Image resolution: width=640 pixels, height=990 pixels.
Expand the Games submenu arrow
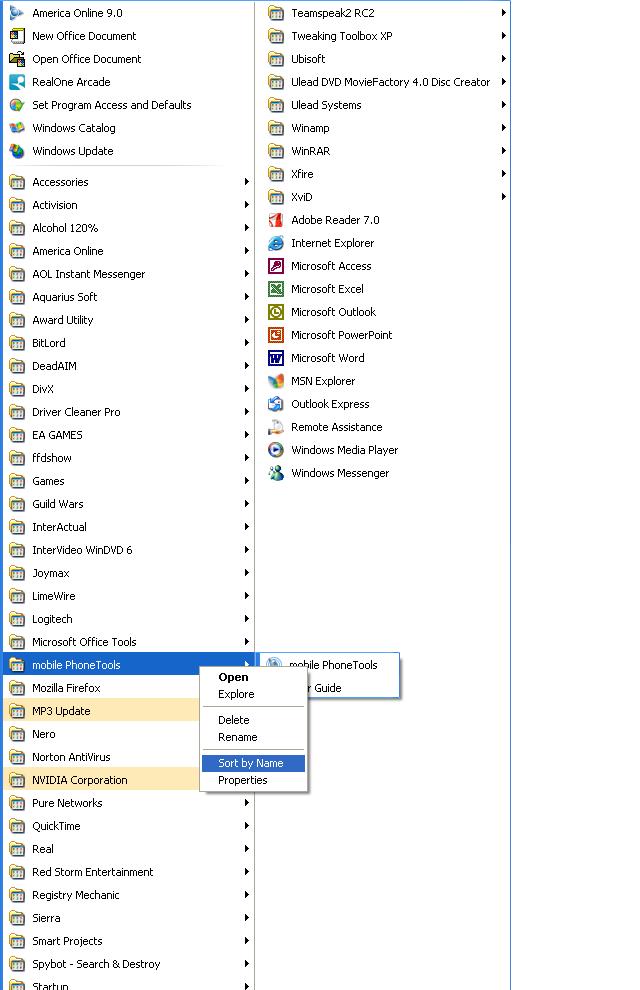[247, 481]
